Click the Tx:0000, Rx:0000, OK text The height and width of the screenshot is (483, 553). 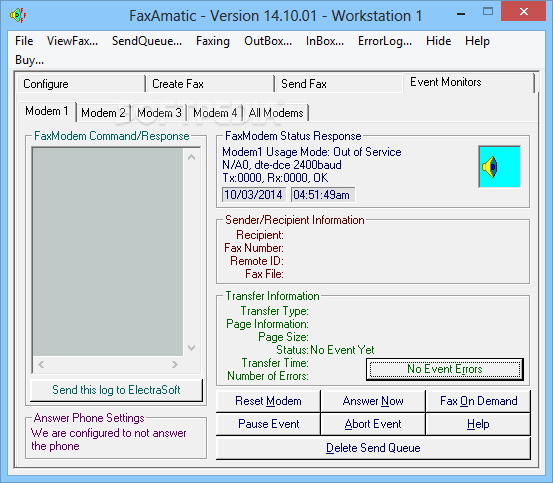[x=275, y=178]
